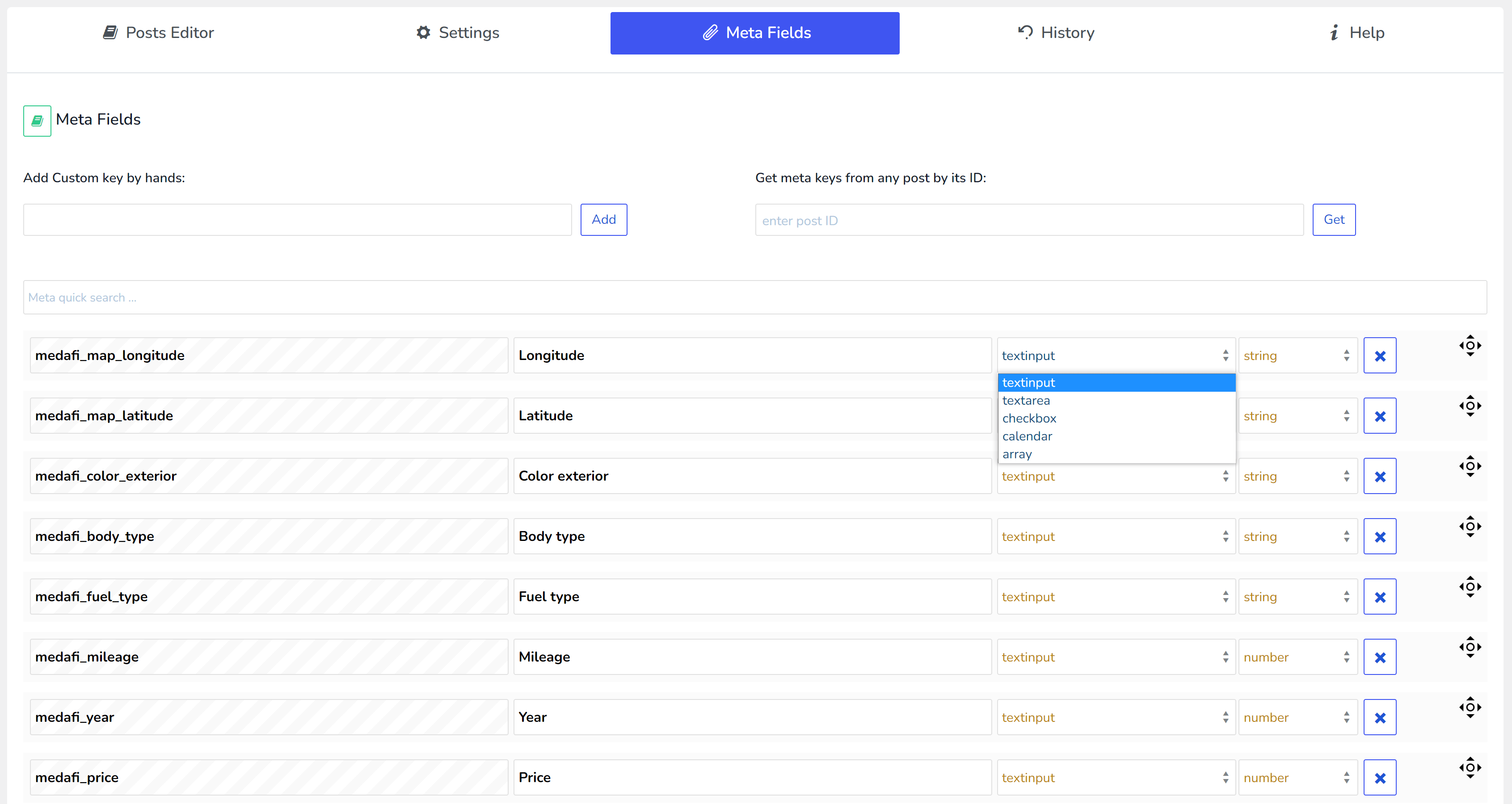Click the Add custom key button
Image resolution: width=1512 pixels, height=804 pixels.
pos(603,219)
